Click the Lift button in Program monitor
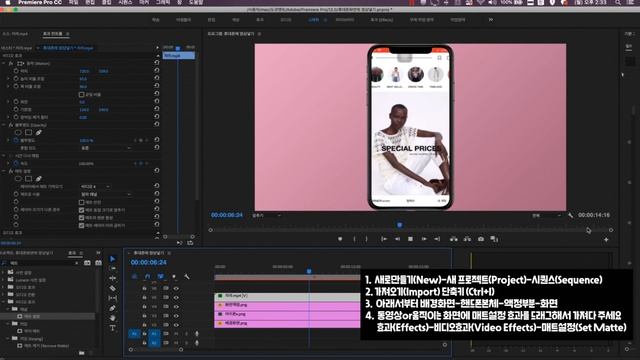 click(x=453, y=239)
